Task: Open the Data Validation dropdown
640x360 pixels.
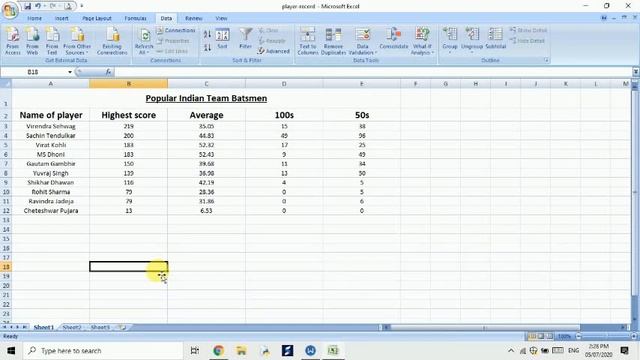Action: coord(362,41)
